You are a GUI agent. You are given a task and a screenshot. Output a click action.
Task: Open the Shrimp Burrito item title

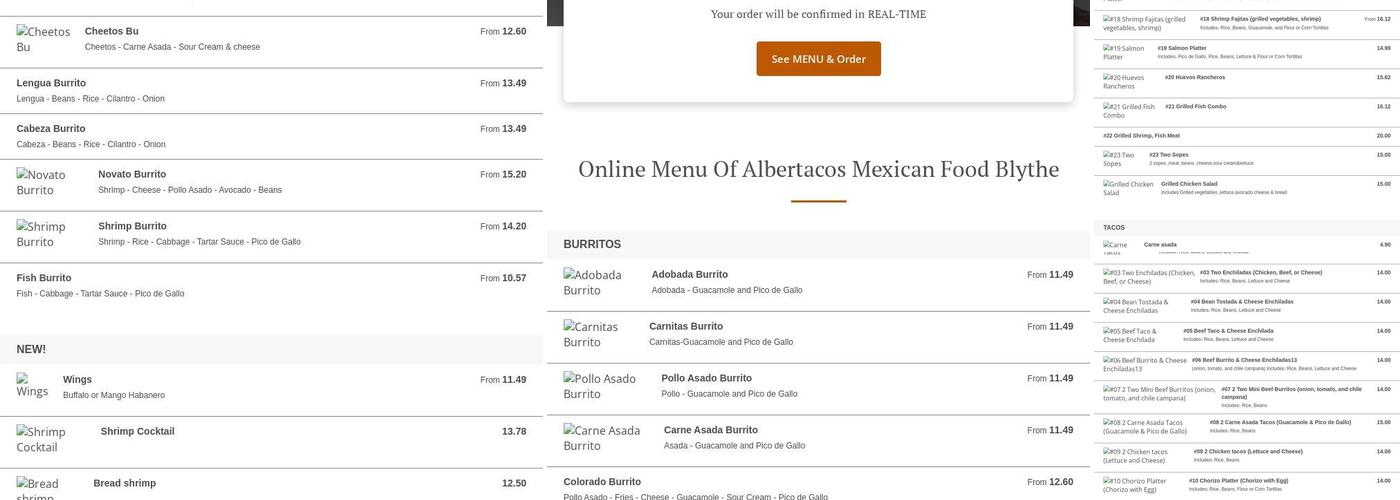point(132,226)
